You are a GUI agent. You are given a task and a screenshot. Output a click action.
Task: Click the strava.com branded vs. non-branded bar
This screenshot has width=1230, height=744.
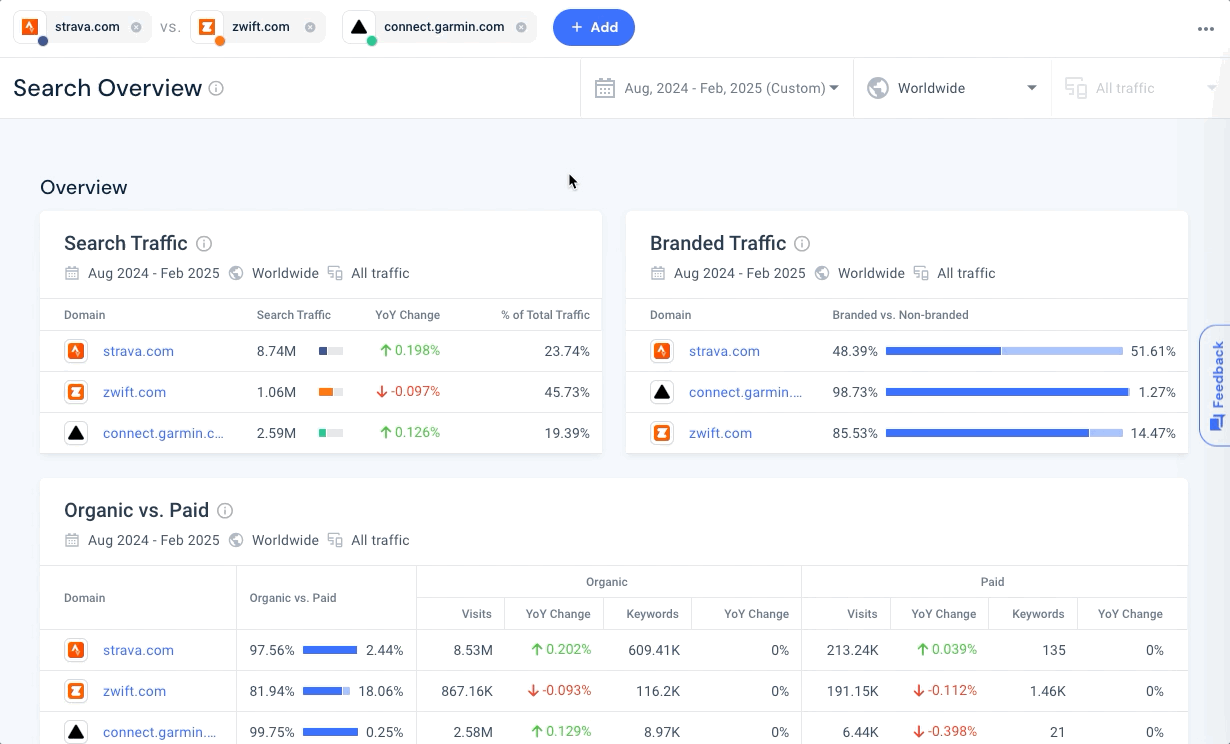point(1004,351)
